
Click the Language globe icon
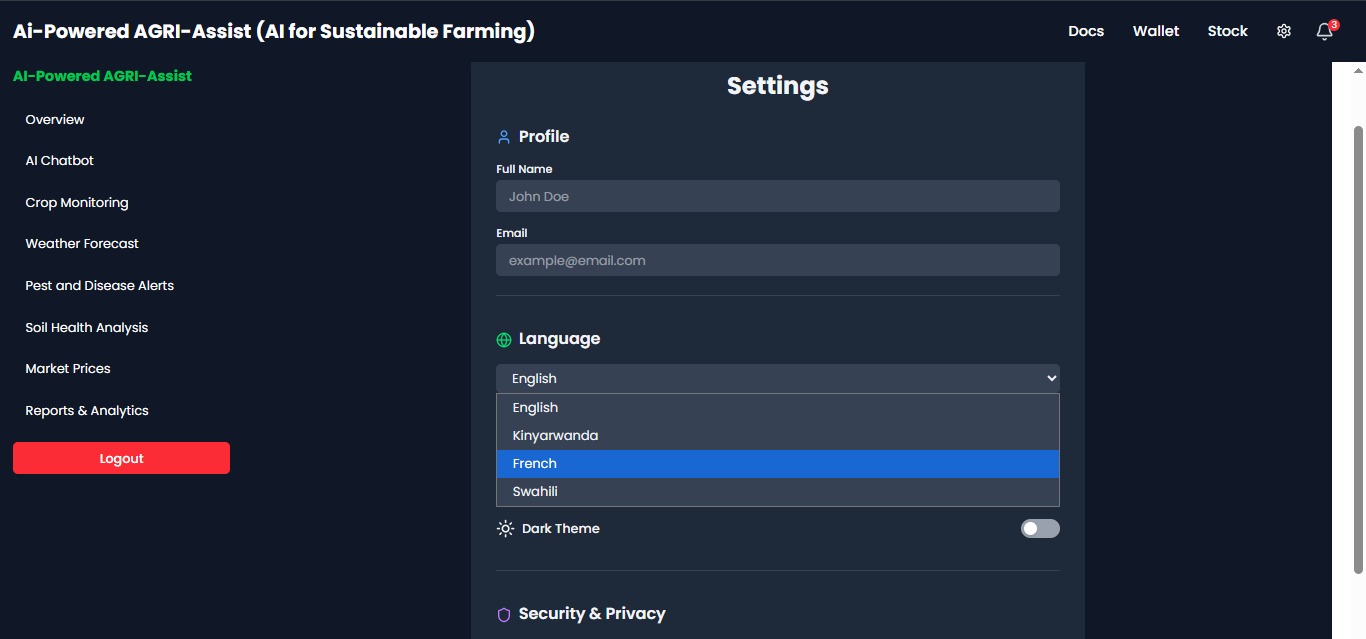[x=504, y=340]
